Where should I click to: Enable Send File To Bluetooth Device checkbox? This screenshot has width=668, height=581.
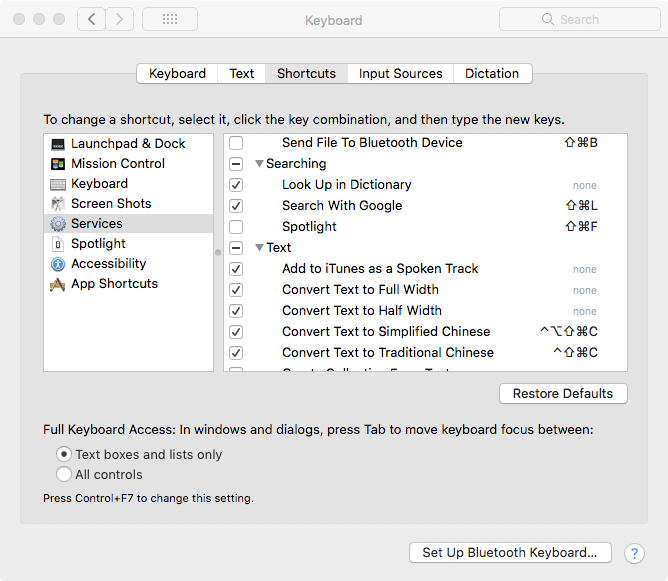click(236, 143)
